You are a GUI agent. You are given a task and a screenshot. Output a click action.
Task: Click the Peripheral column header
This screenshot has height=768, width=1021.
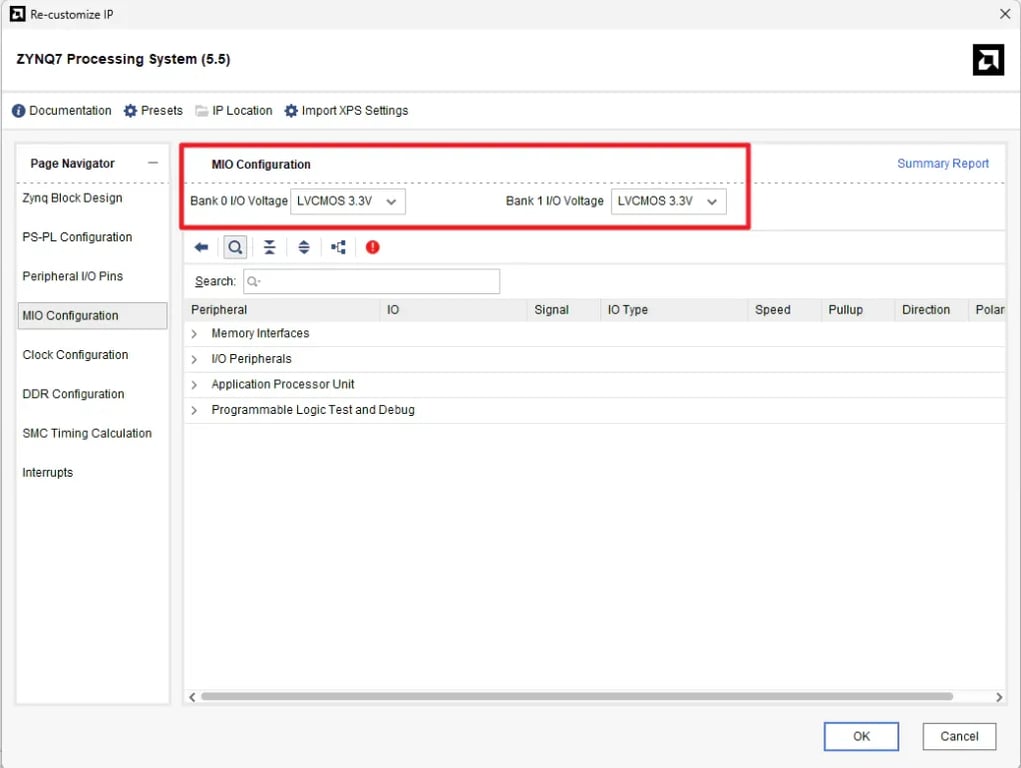click(x=283, y=310)
